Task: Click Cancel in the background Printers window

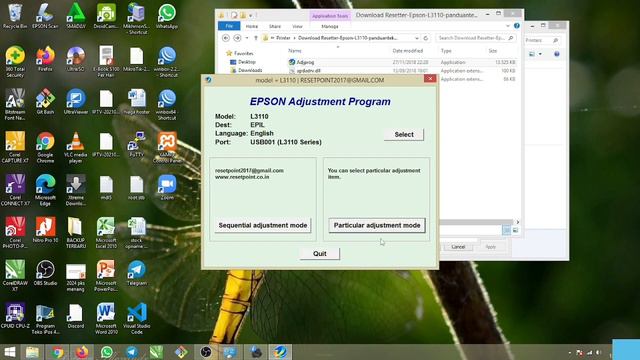Action: (x=458, y=247)
